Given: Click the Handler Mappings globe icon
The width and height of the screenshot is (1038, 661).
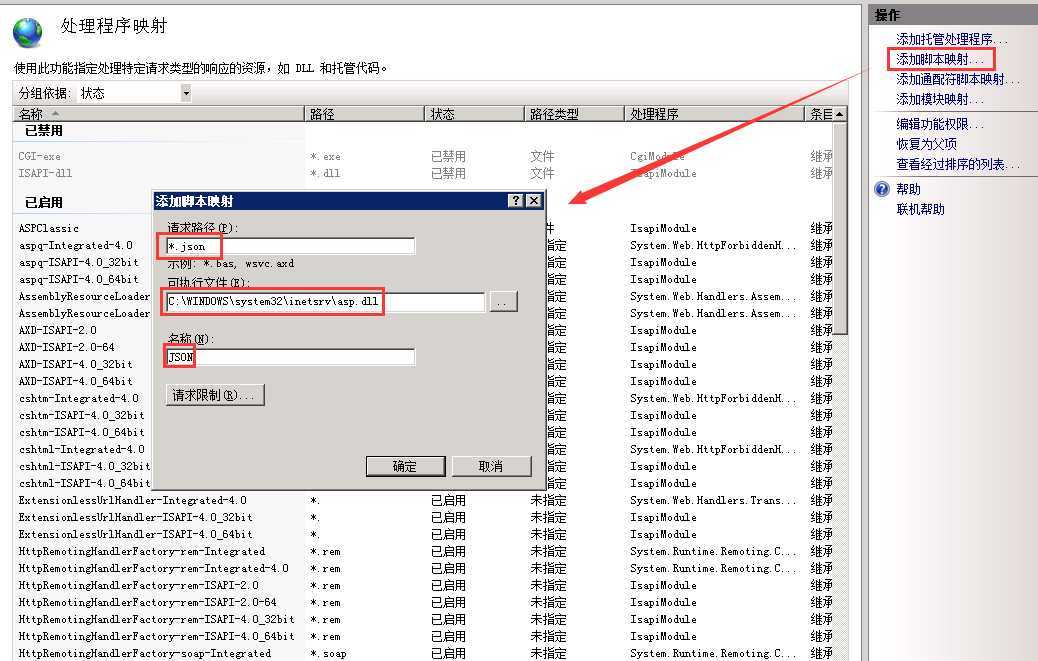Looking at the screenshot, I should (27, 32).
